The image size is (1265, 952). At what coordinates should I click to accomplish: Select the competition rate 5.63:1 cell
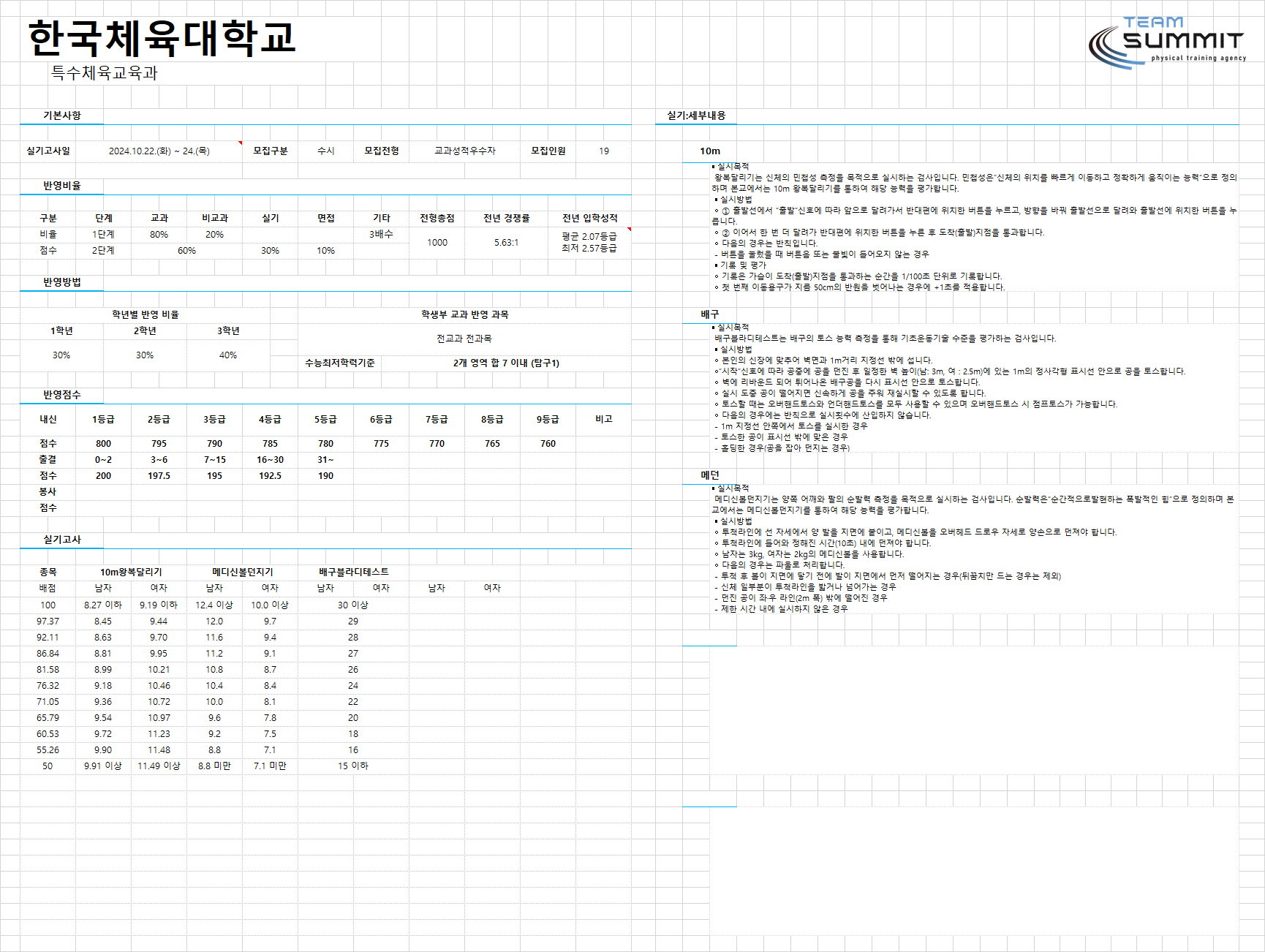507,243
